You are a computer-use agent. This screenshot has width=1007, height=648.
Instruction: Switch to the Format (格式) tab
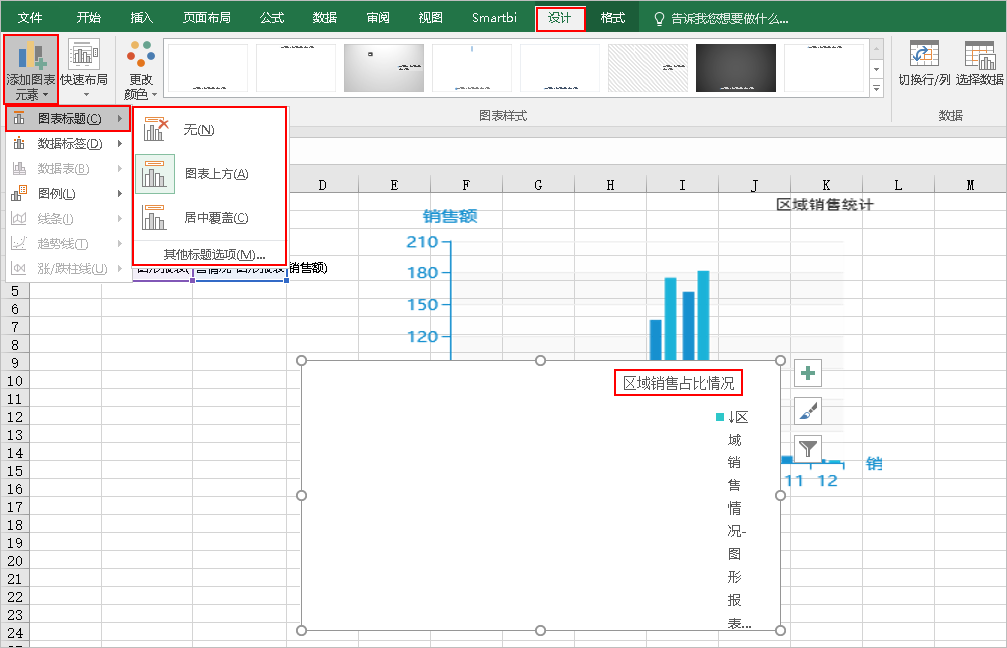click(613, 17)
